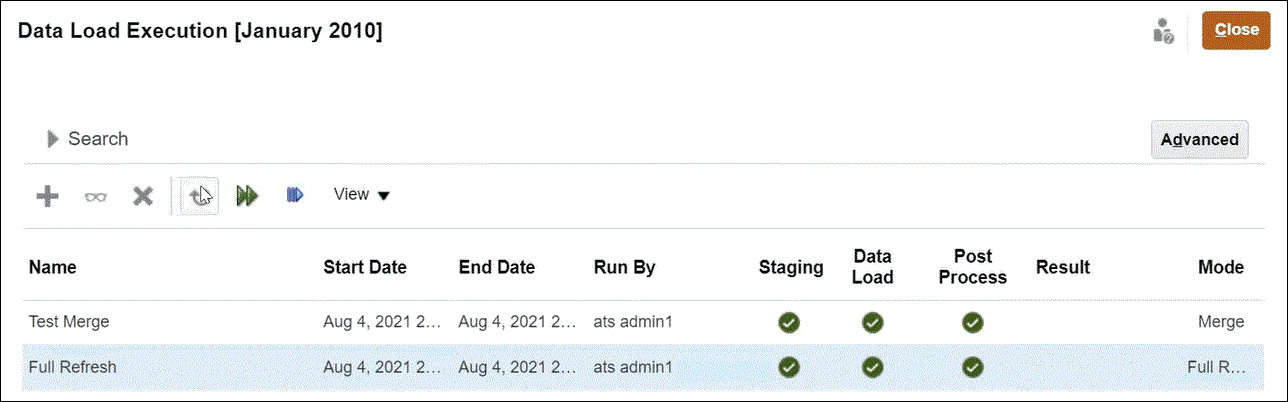Click the X Delete icon in toolbar

coord(143,196)
